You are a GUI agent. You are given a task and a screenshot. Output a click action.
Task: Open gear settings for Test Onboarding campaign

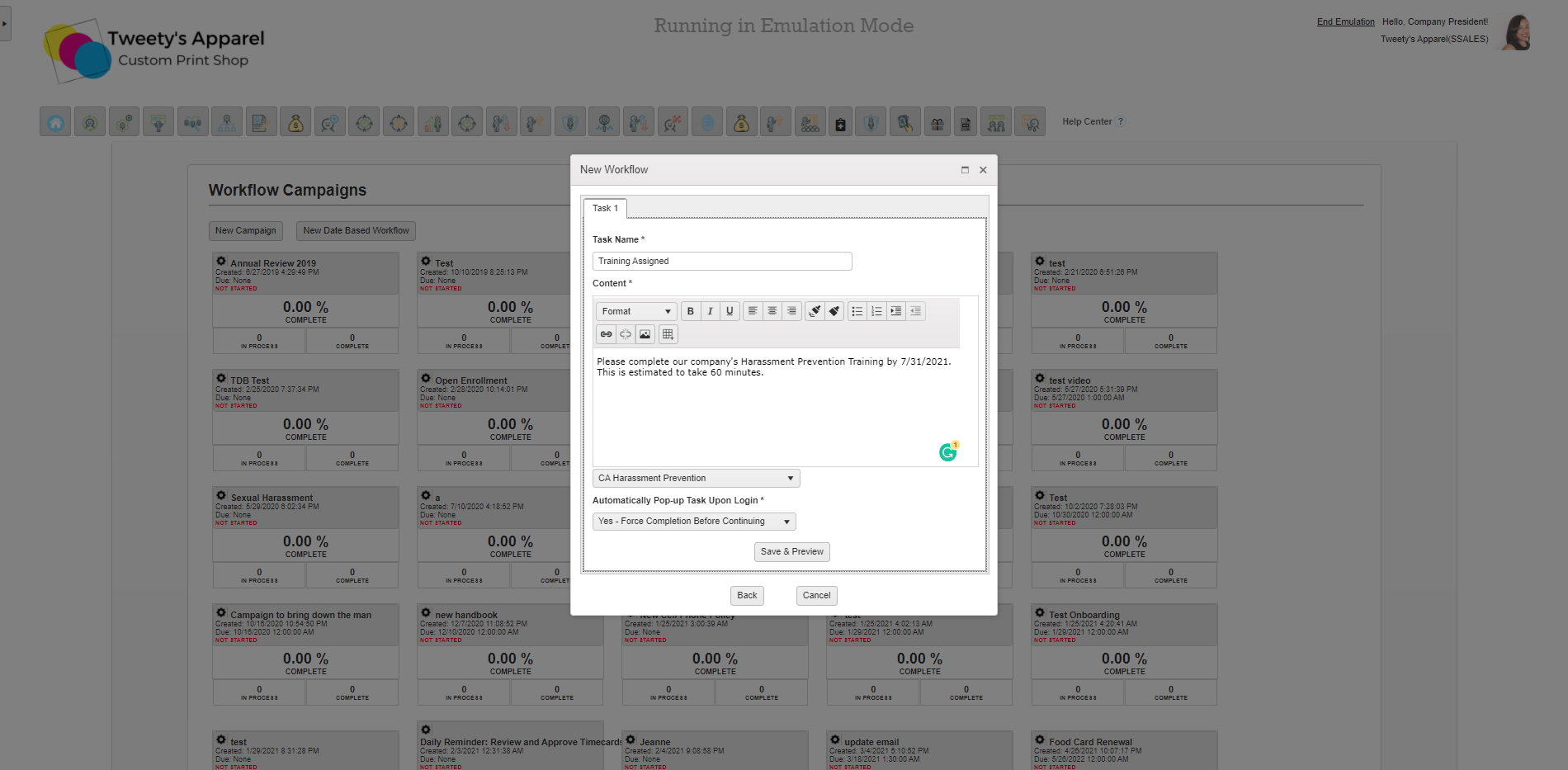click(x=1040, y=613)
